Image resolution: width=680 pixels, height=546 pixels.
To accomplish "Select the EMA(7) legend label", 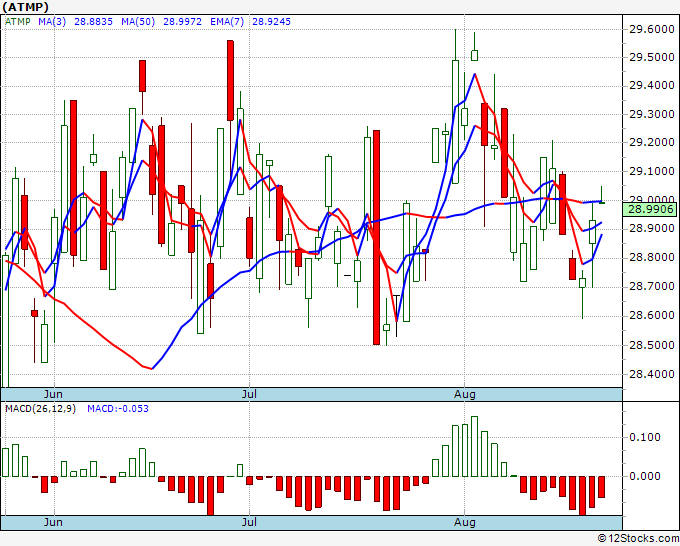I will click(227, 22).
